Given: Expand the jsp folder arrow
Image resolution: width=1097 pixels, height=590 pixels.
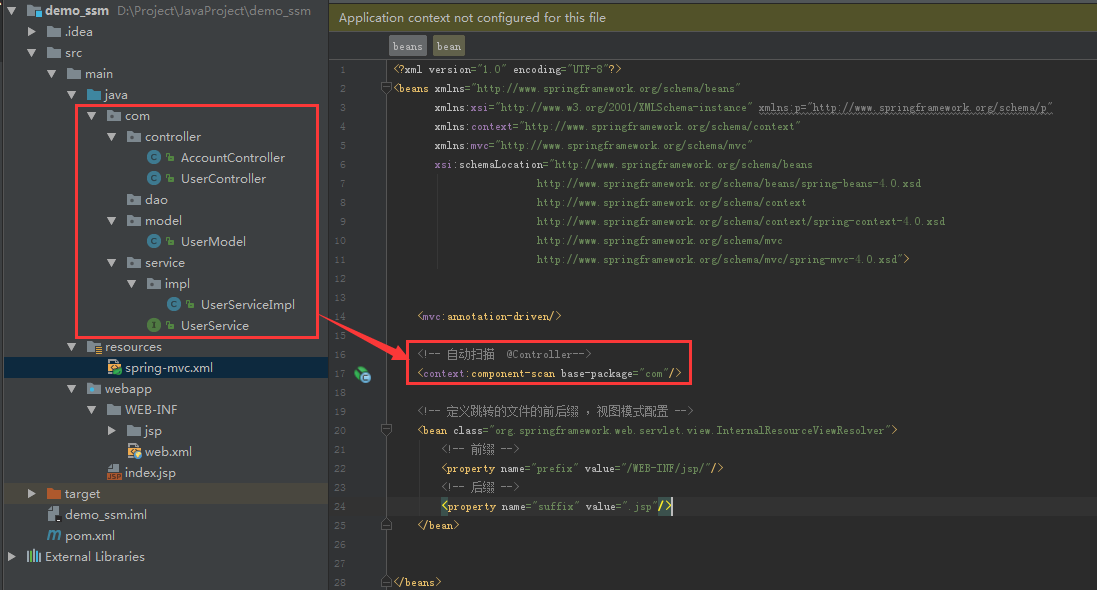Looking at the screenshot, I should click(112, 430).
